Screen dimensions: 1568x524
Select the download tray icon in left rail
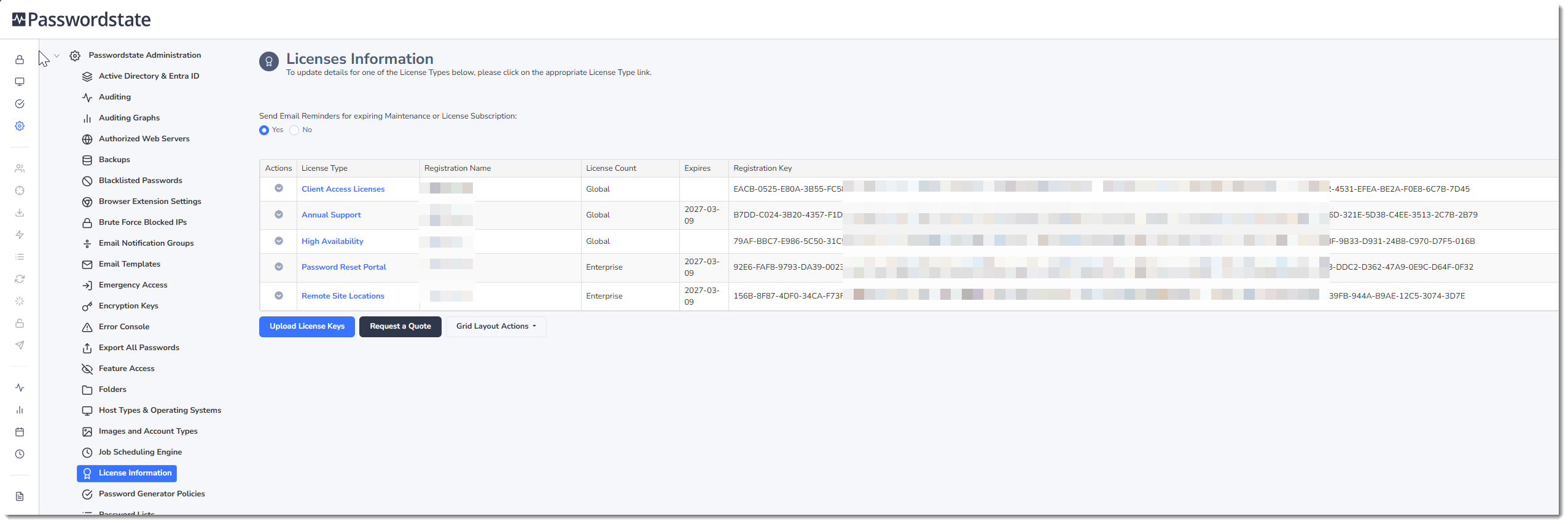click(x=20, y=213)
